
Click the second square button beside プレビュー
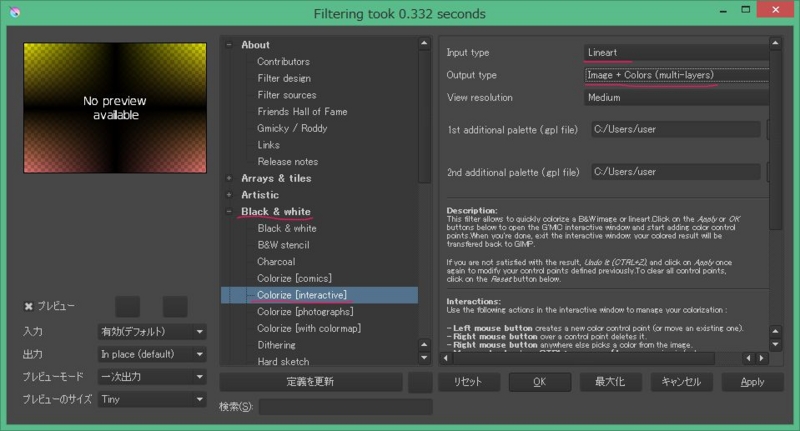(x=175, y=306)
